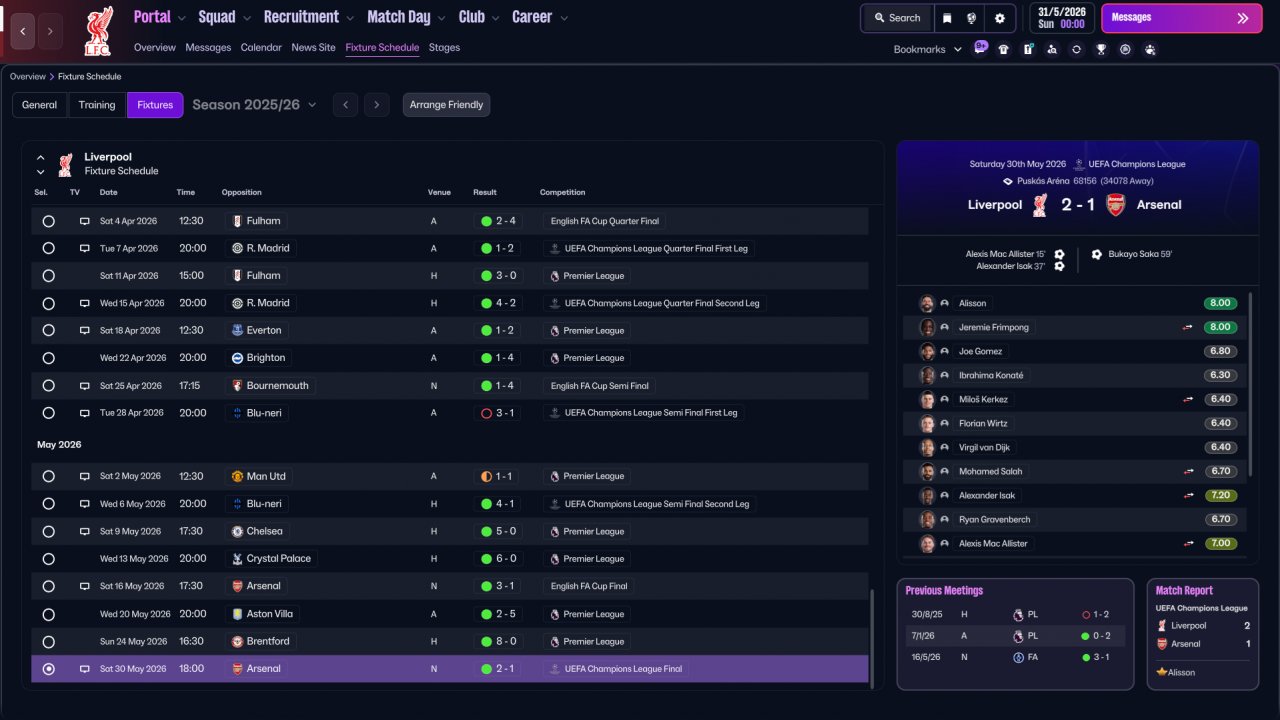This screenshot has height=720, width=1280.
Task: Click TV icon on Chelsea row
Action: 85,532
